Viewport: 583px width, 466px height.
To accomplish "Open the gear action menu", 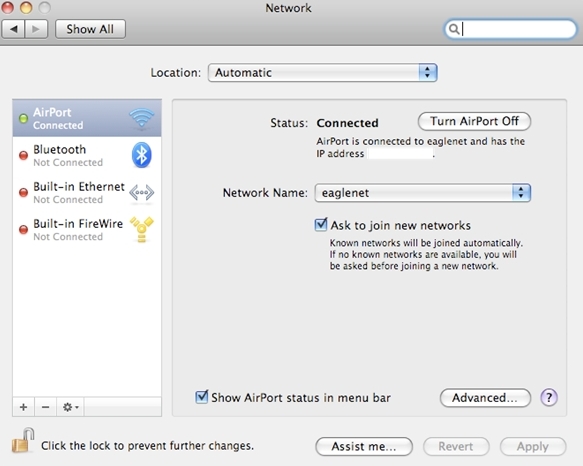I will coord(70,407).
